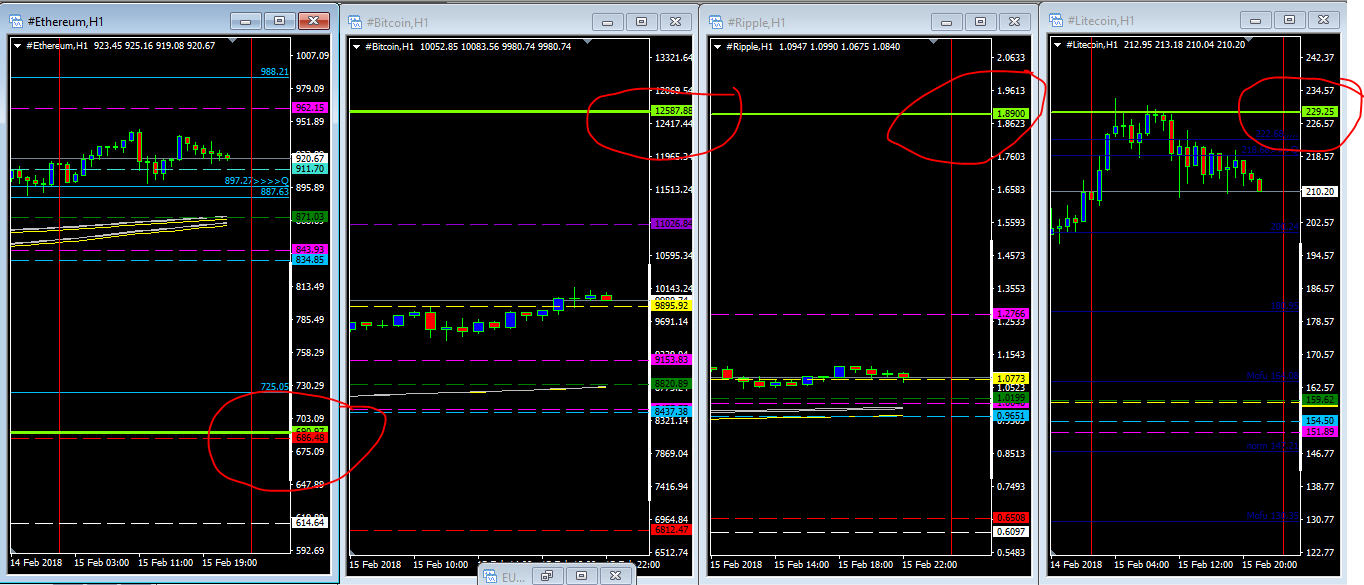1364x585 pixels.
Task: Open the dropdown arrow beside #Ethereum,H1 chart label
Action: [17, 45]
